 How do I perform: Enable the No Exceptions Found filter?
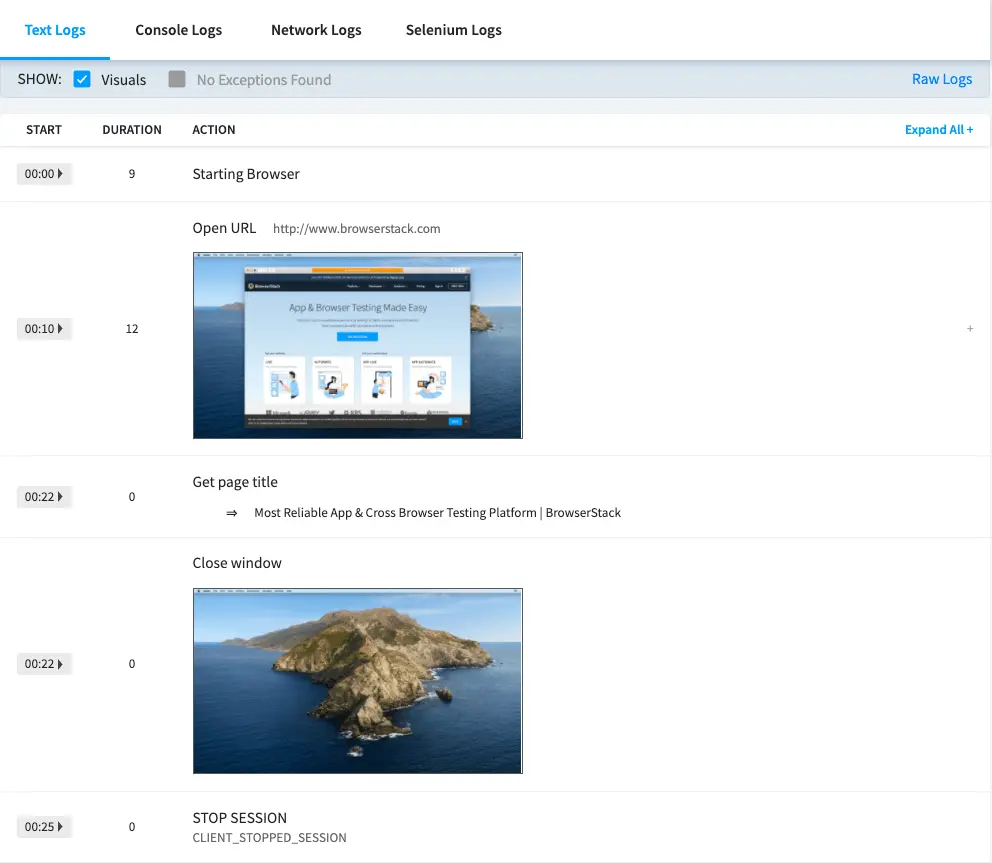click(x=175, y=79)
